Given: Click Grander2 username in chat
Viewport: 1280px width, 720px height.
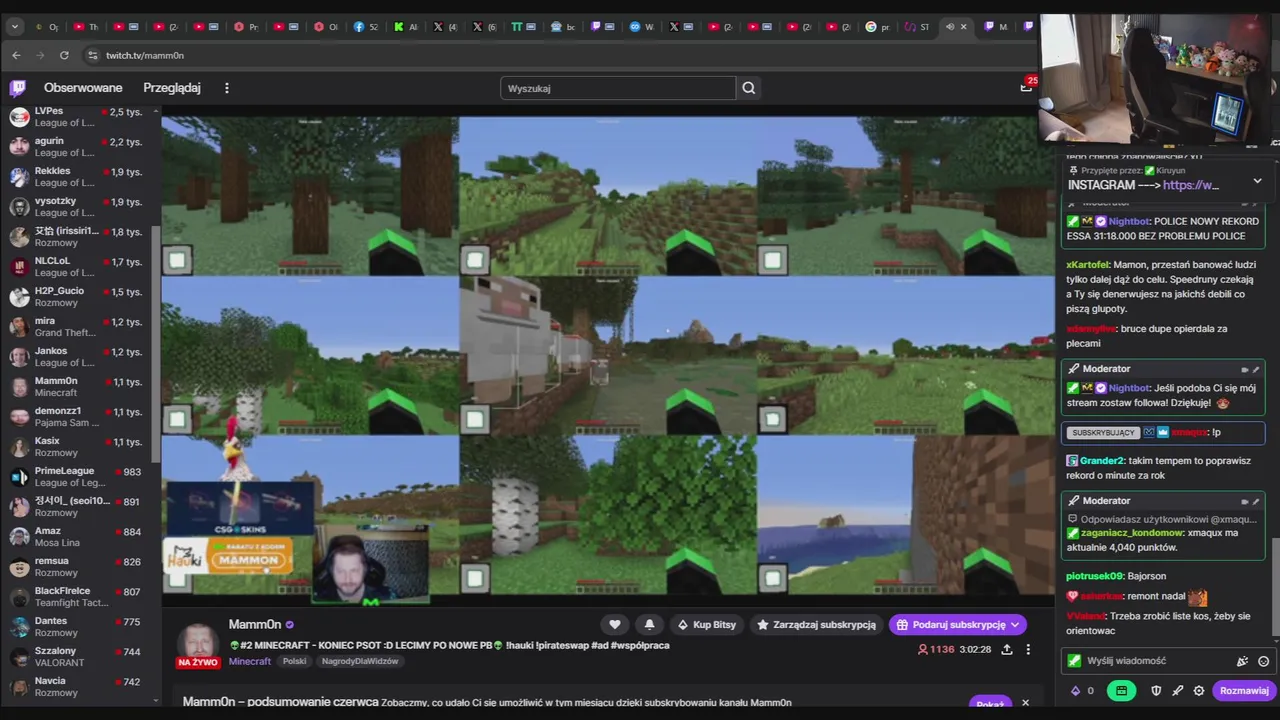Looking at the screenshot, I should click(1102, 461).
